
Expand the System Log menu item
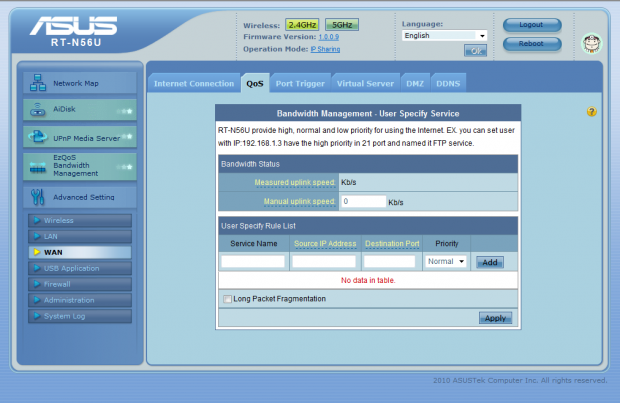coord(80,316)
